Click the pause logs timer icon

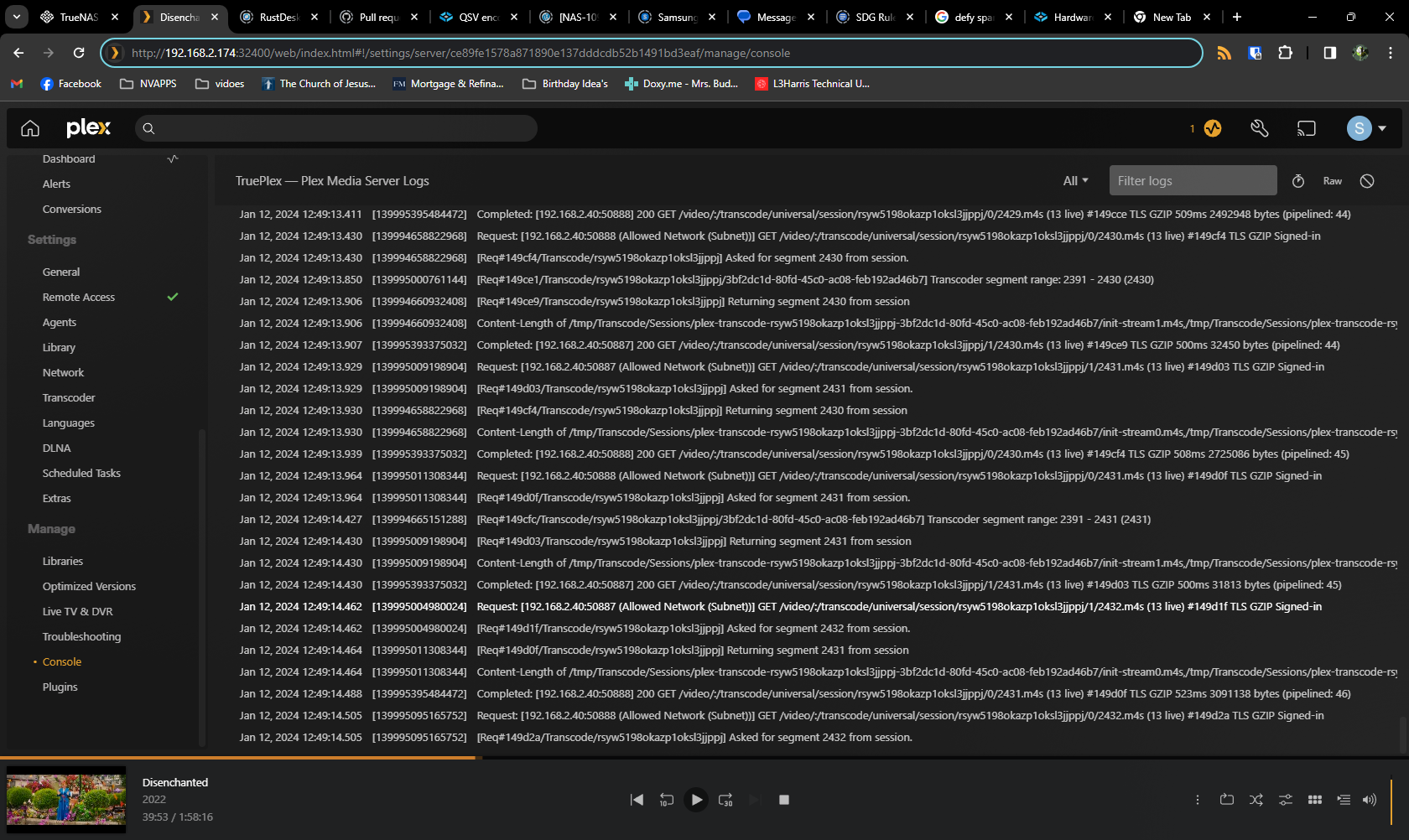tap(1298, 181)
